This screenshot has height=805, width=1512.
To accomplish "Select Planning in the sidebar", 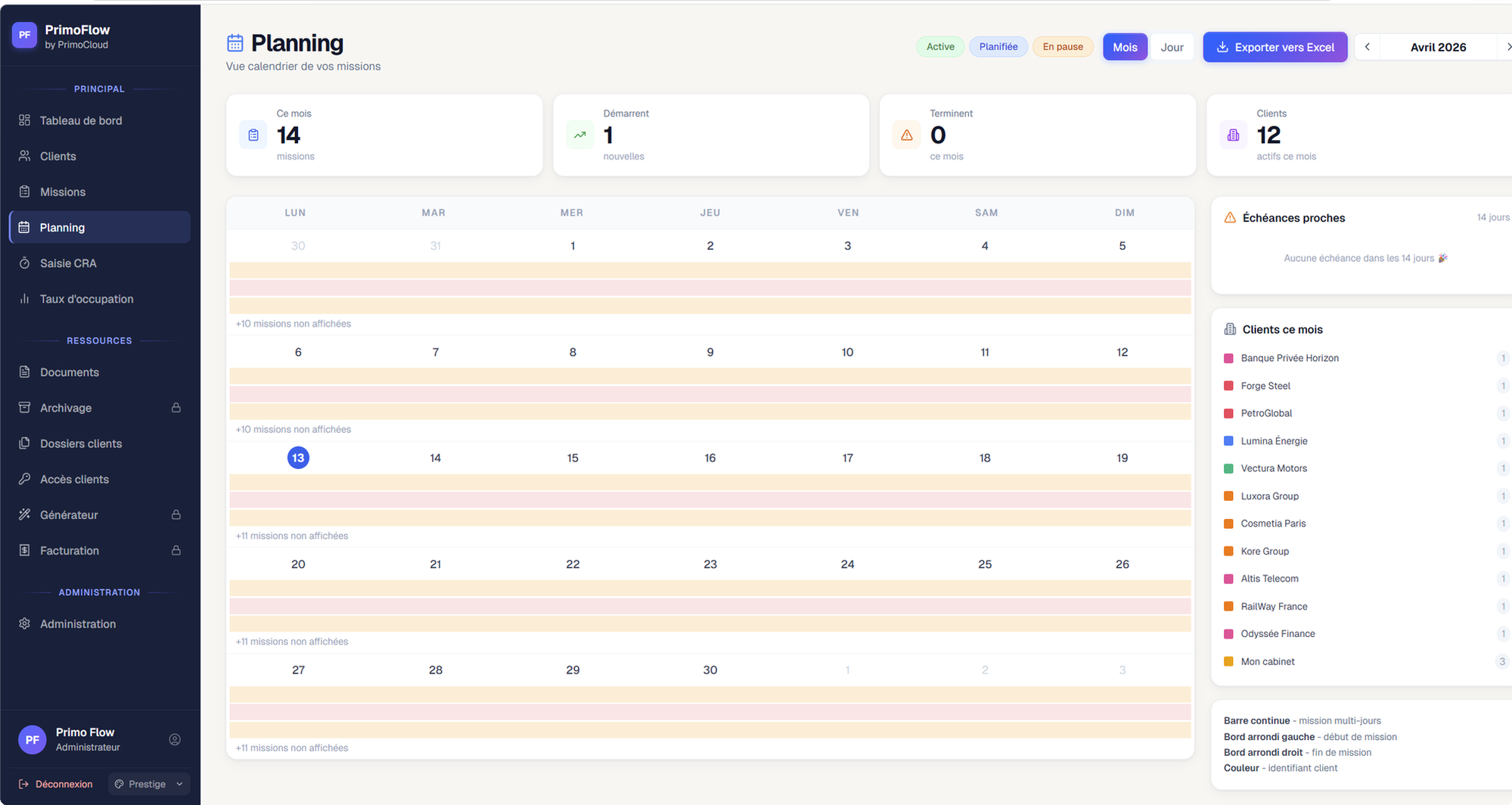I will click(99, 227).
